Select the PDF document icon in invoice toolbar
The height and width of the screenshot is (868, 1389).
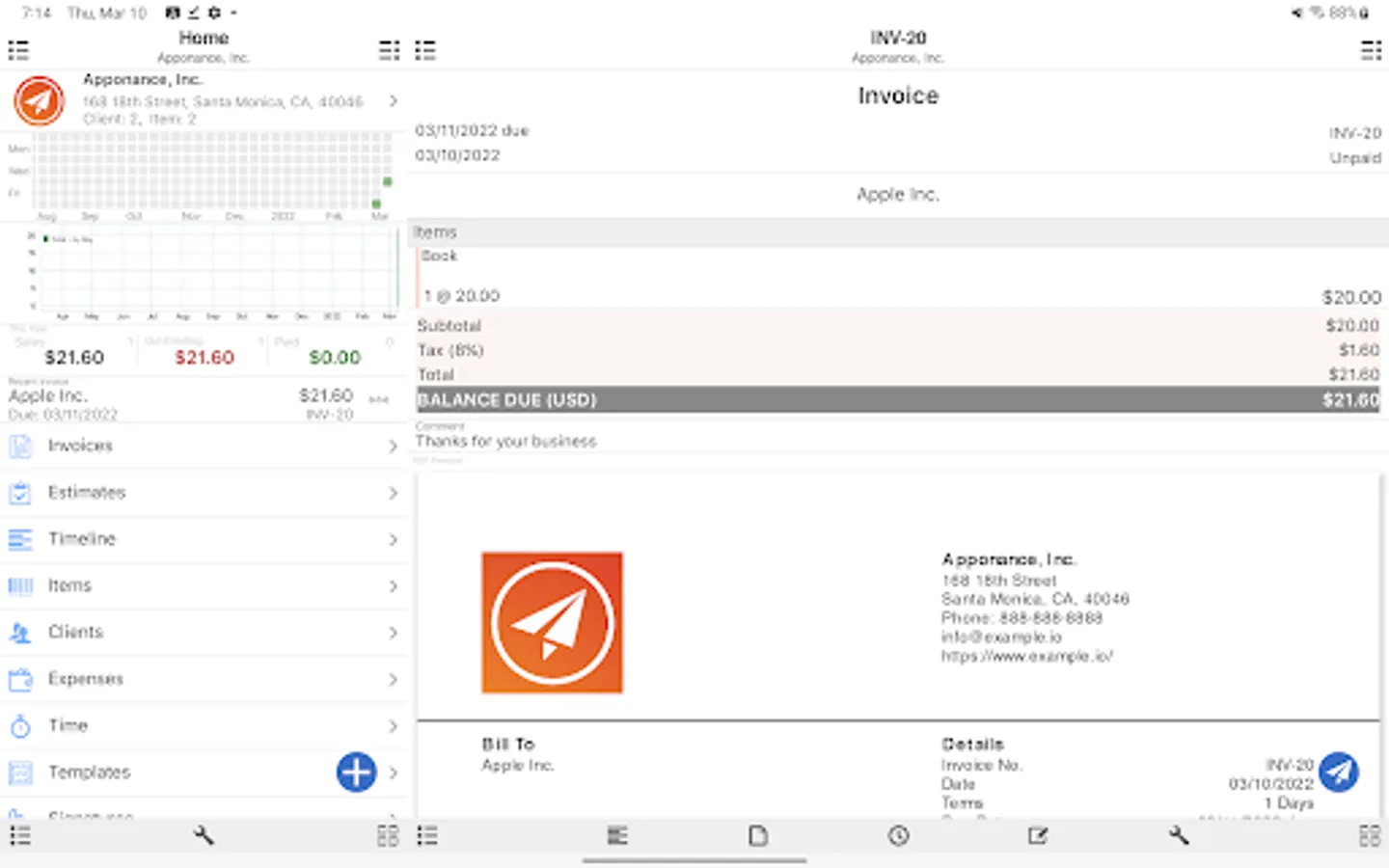pyautogui.click(x=758, y=835)
